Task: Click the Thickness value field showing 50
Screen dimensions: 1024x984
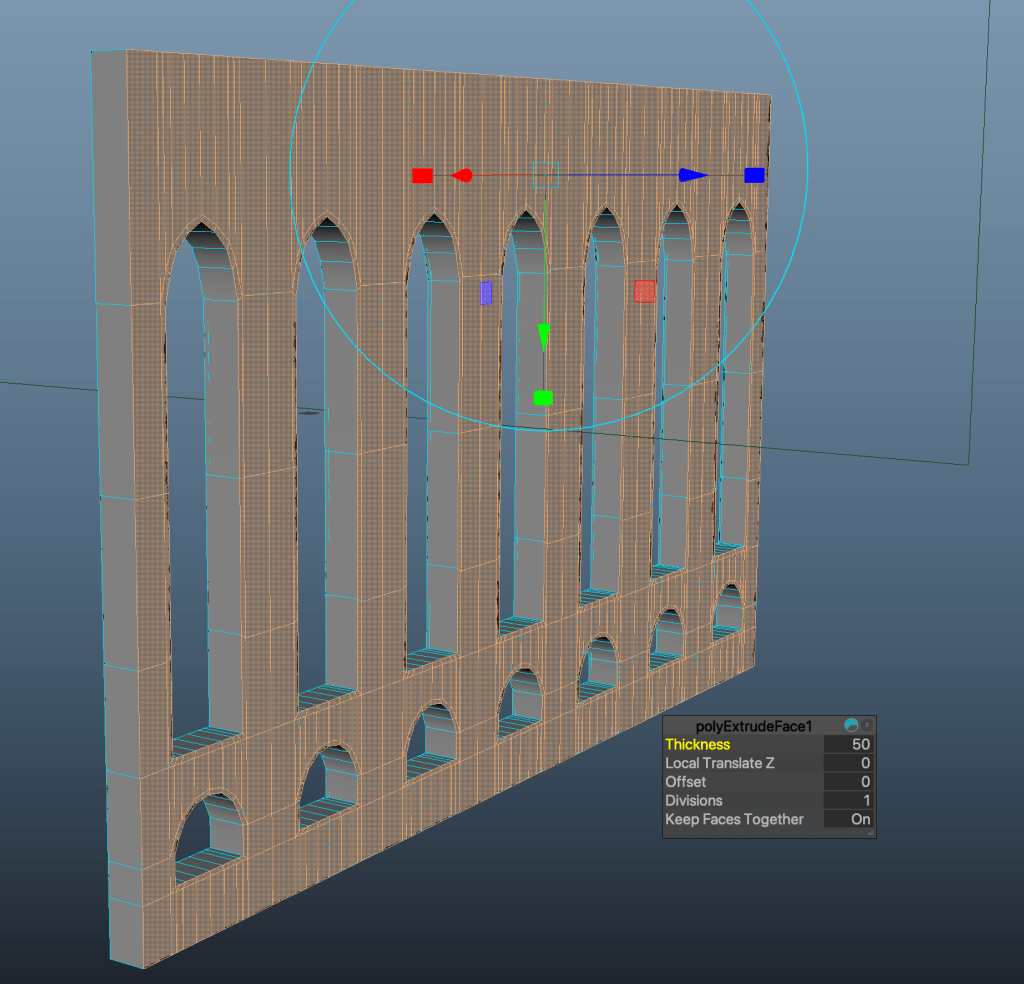Action: 849,744
